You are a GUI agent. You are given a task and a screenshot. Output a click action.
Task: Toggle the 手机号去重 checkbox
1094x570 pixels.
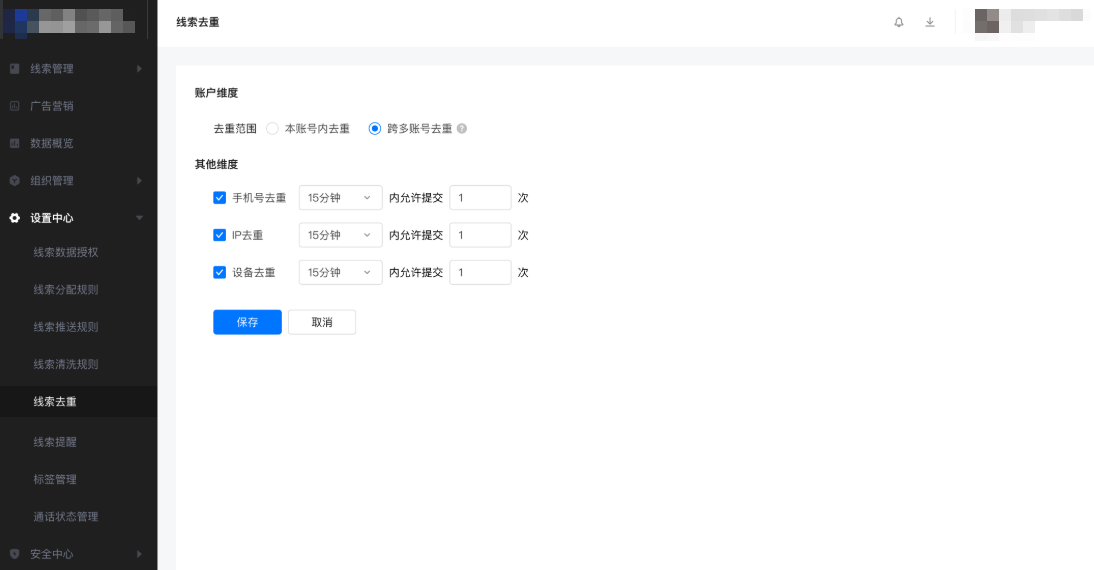coord(219,197)
